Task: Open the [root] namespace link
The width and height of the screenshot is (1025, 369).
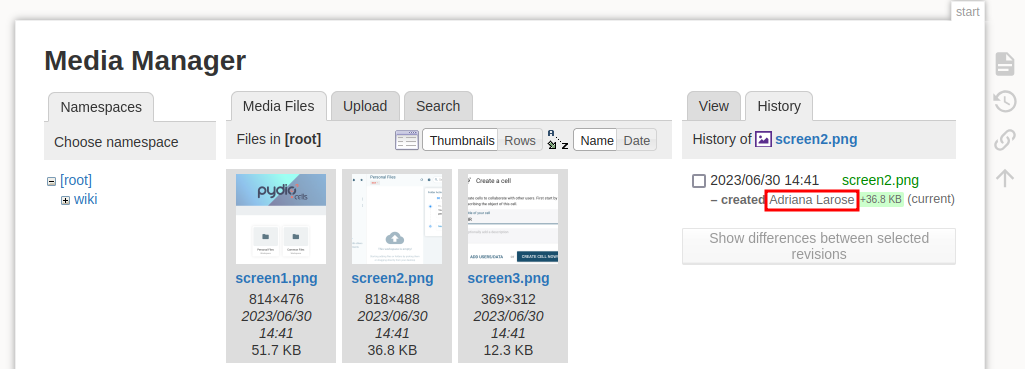Action: click(76, 180)
